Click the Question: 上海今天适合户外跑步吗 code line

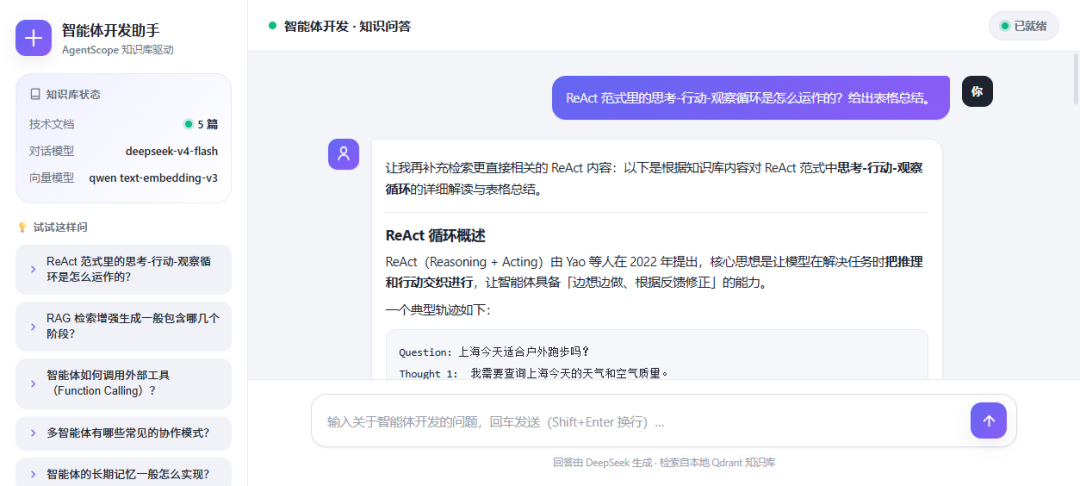click(x=495, y=352)
